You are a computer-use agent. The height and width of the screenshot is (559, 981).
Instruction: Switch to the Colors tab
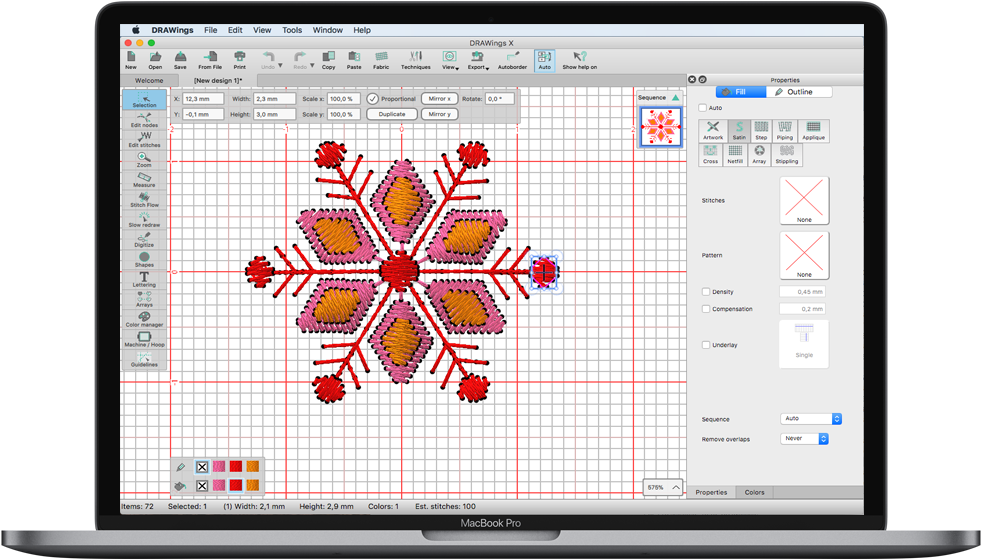754,492
